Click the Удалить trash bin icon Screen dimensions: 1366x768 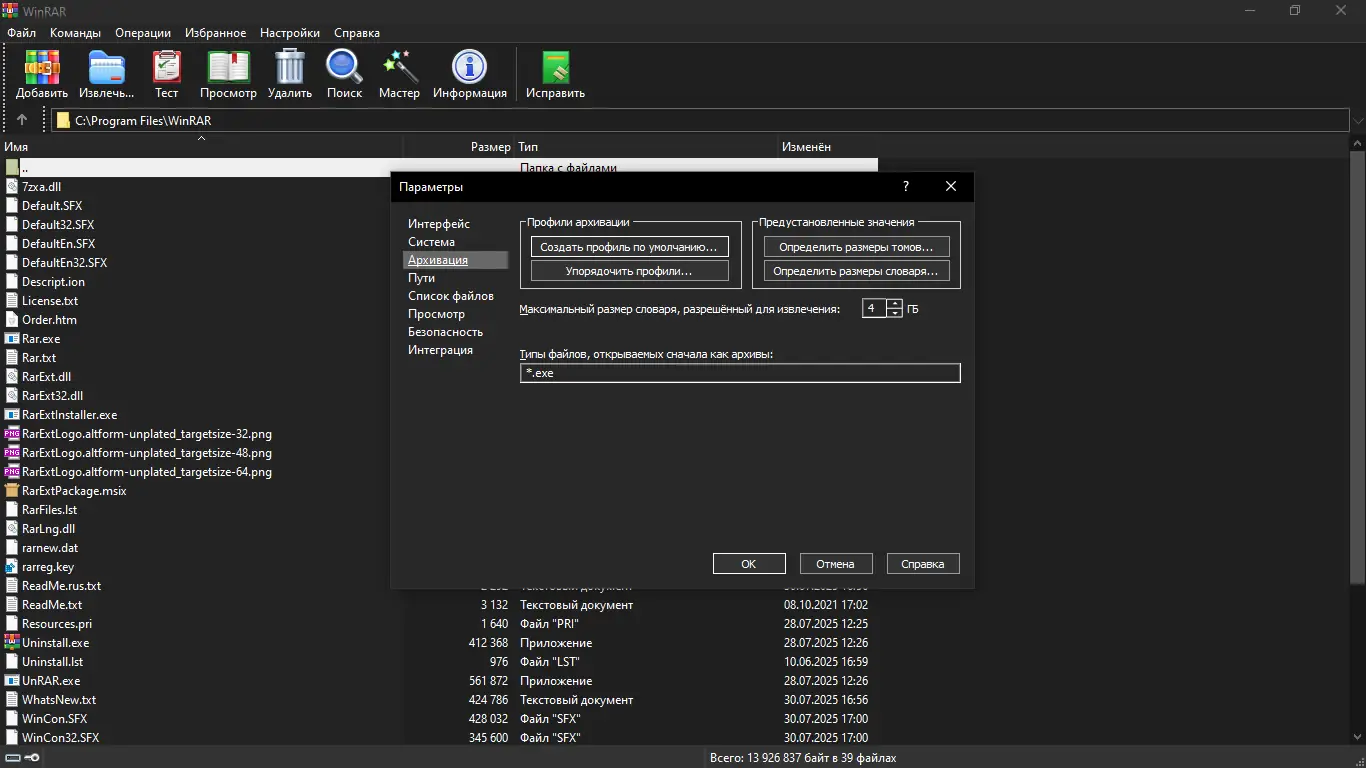tap(290, 68)
